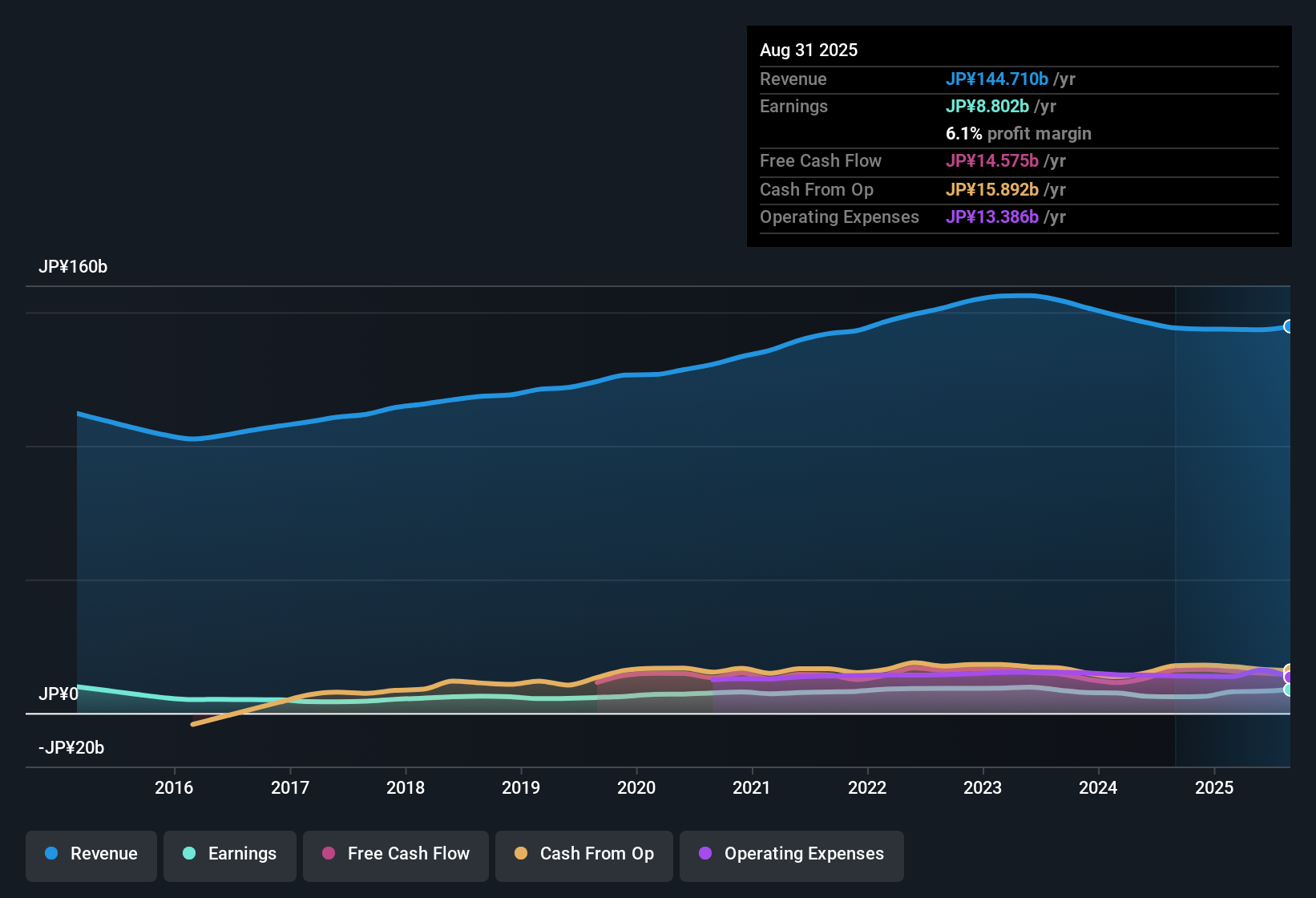Click the JP¥8.802b earnings value
The width and height of the screenshot is (1316, 898).
[x=987, y=106]
